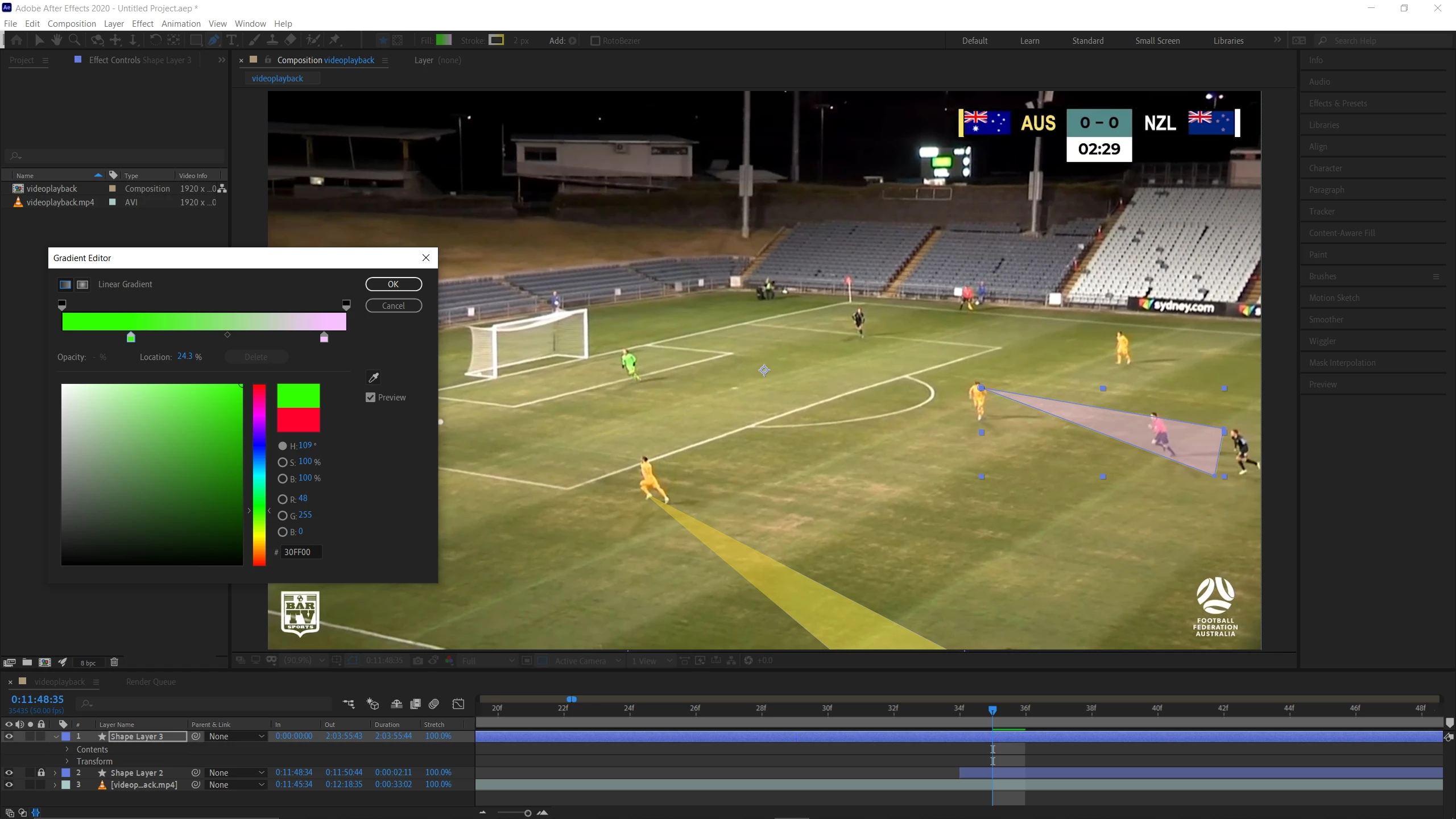Select the pink gradient color stop
Screen dimensions: 1456x819
click(x=324, y=338)
